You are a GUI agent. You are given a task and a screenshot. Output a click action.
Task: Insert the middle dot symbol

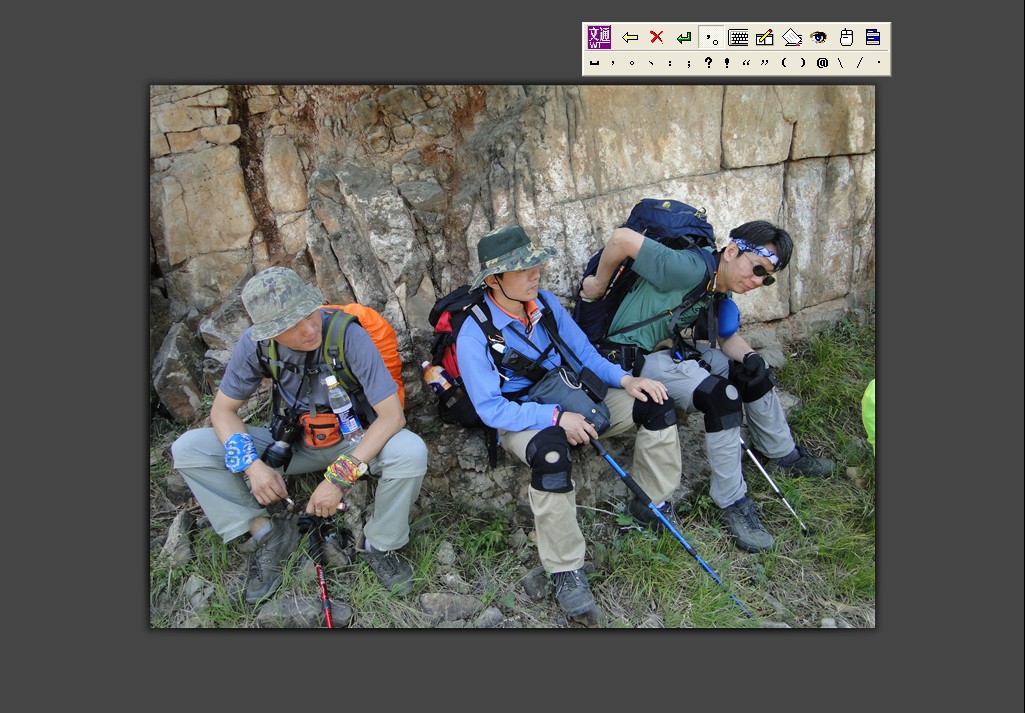coord(879,63)
